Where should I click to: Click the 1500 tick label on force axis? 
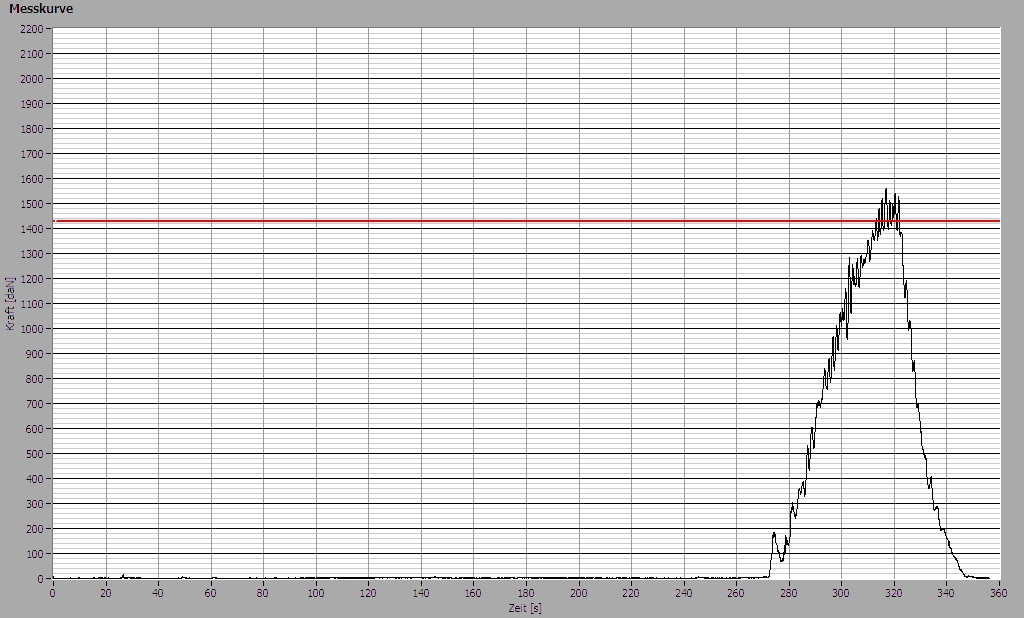click(x=31, y=204)
